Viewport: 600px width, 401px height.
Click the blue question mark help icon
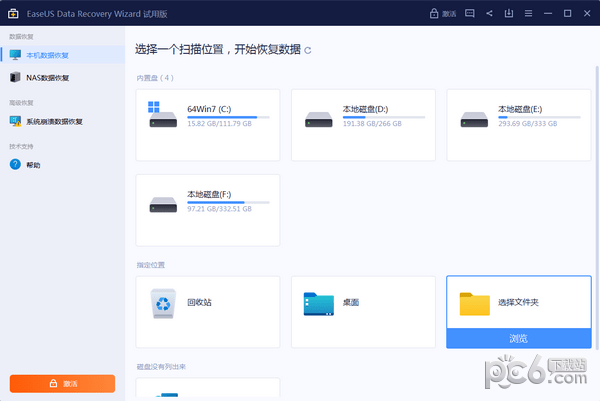tap(15, 165)
